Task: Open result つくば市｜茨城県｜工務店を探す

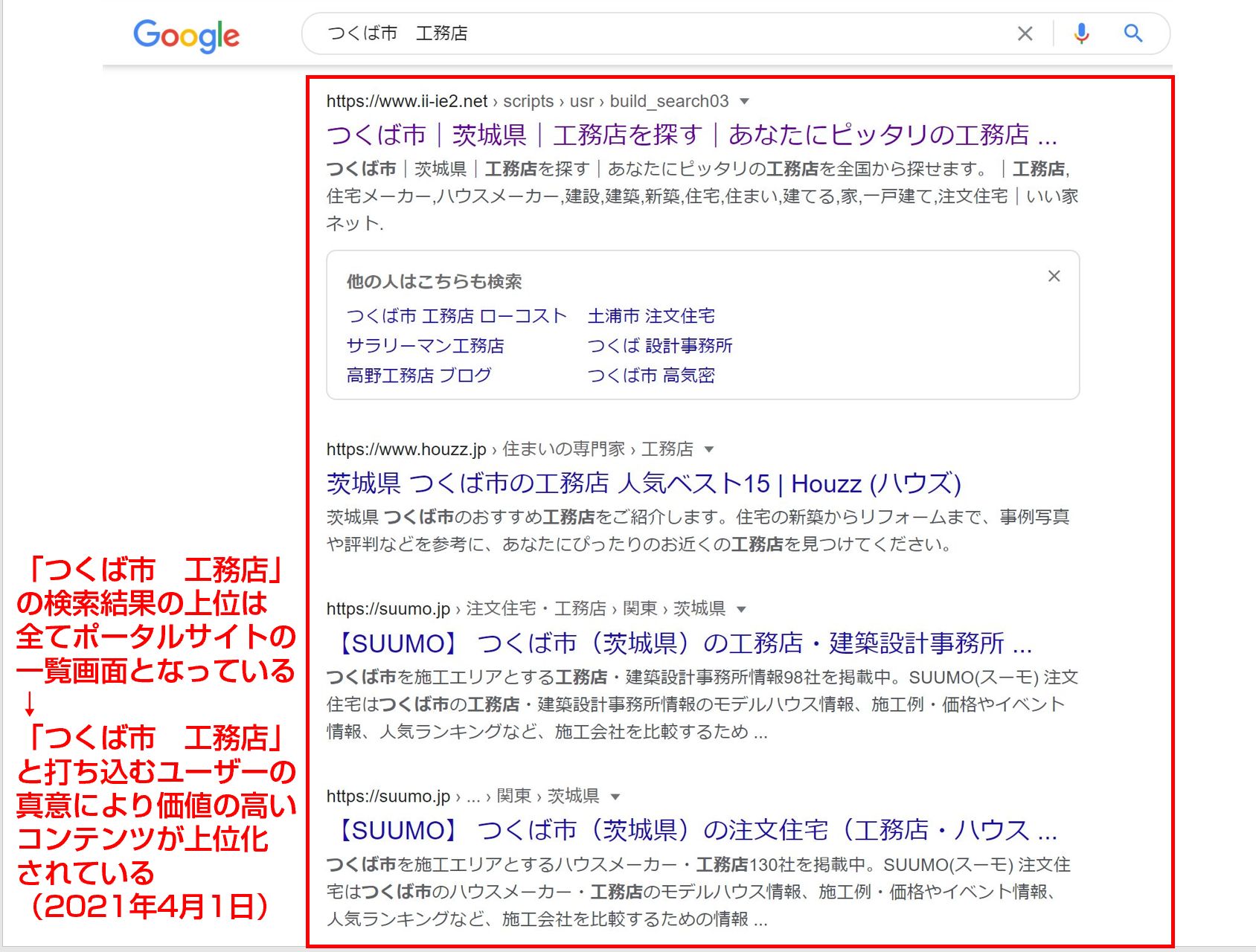Action: click(x=691, y=135)
